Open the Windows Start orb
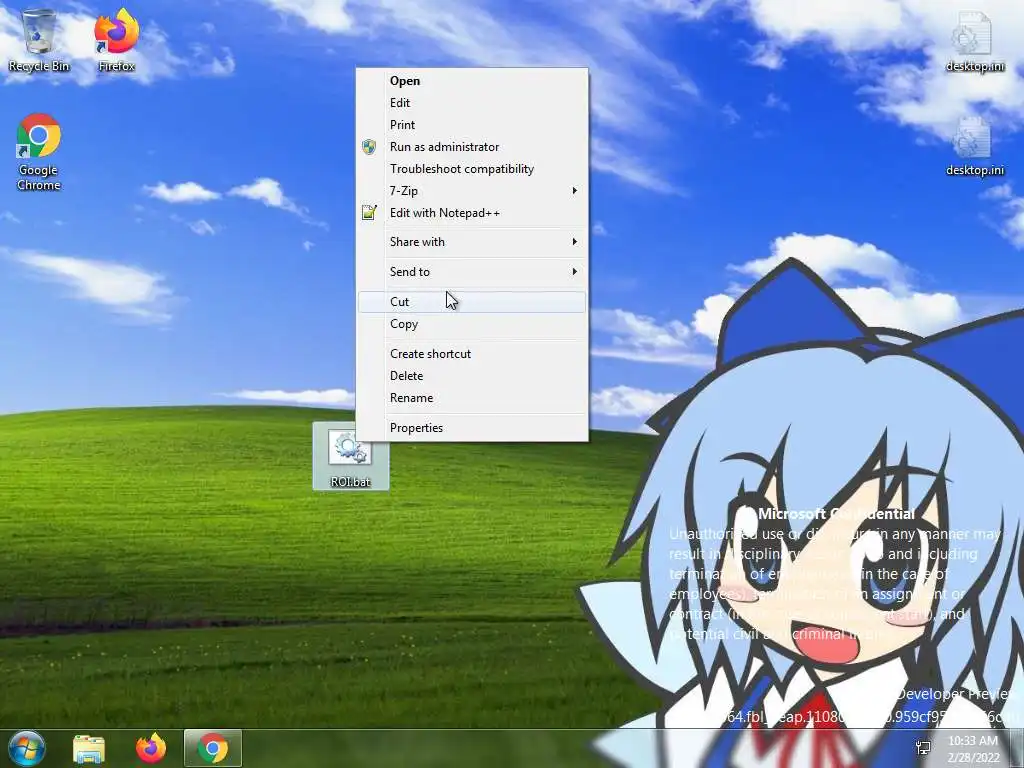 click(x=27, y=748)
